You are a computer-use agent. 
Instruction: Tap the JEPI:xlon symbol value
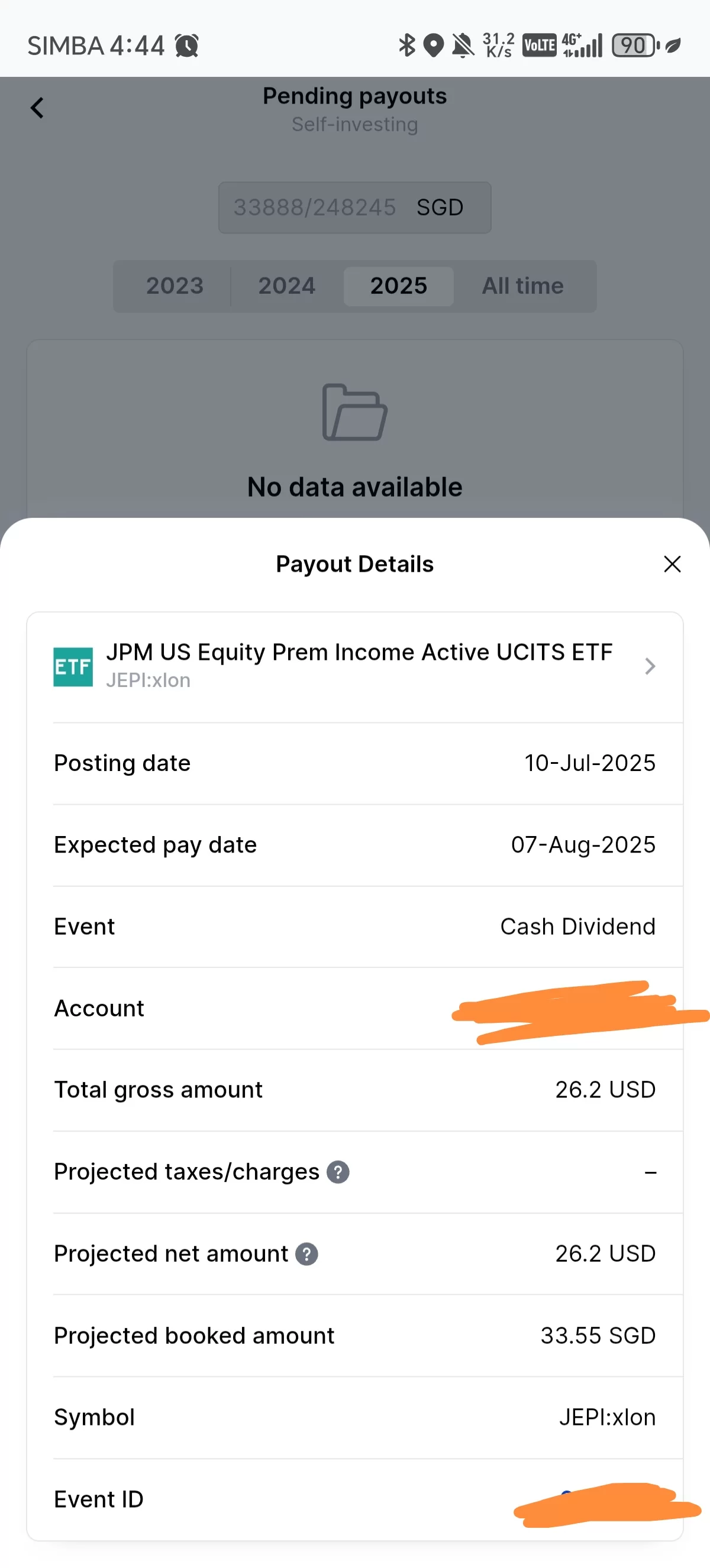point(607,1418)
